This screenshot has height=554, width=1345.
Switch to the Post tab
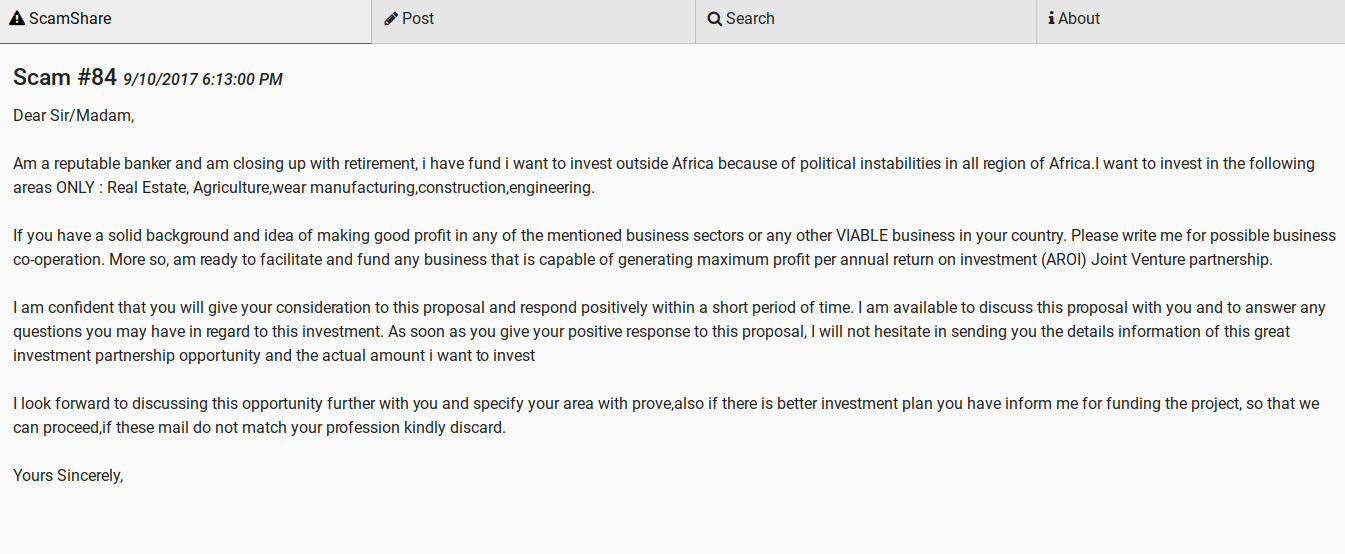point(533,19)
